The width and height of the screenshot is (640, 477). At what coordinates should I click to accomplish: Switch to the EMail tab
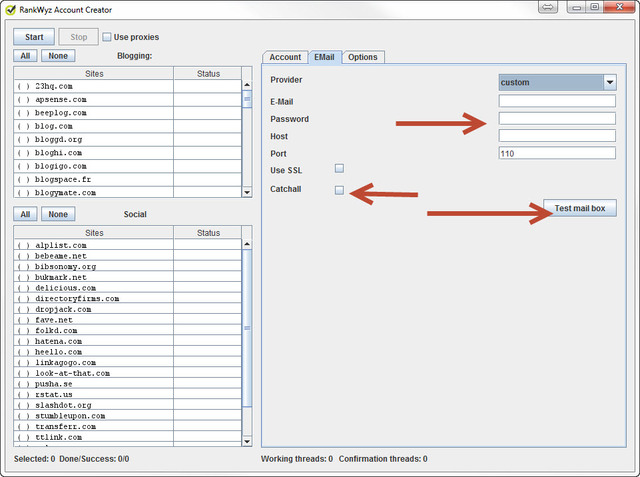point(324,57)
